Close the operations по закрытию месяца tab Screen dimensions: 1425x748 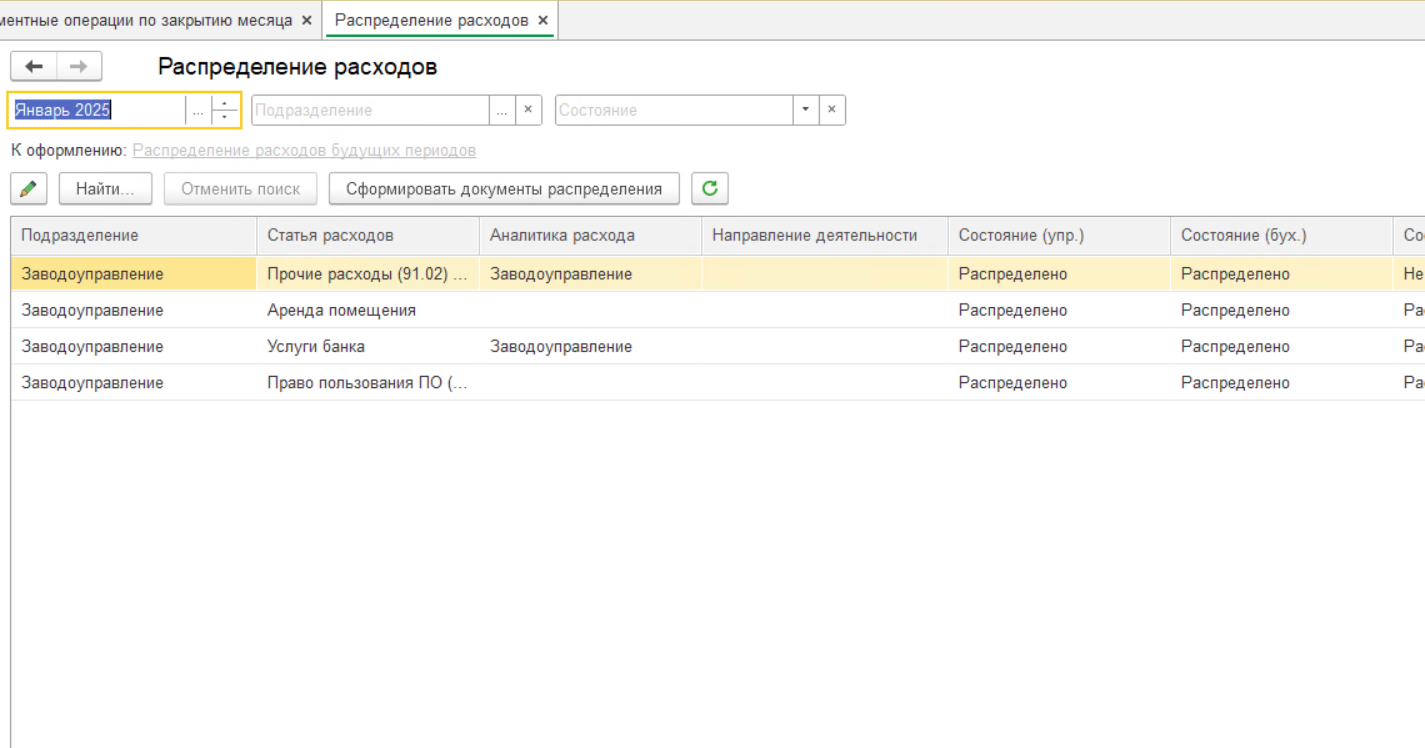307,20
